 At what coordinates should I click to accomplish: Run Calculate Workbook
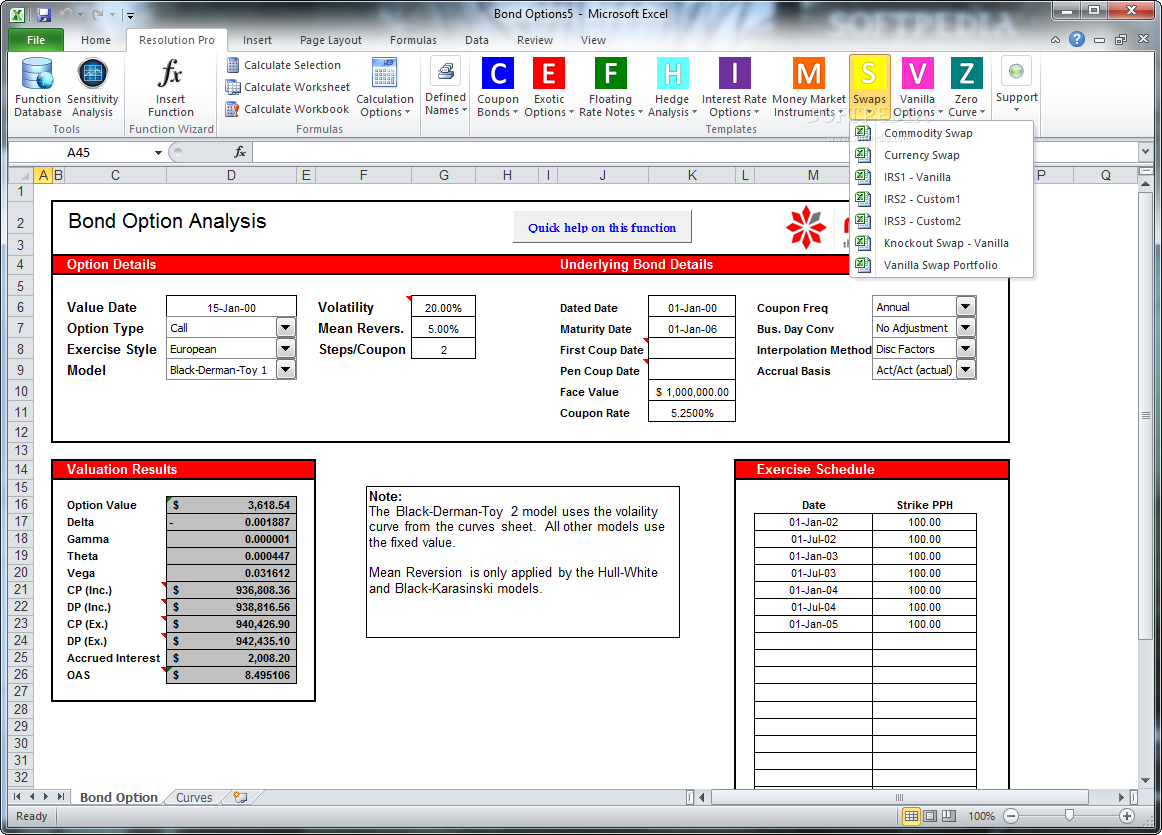click(288, 109)
